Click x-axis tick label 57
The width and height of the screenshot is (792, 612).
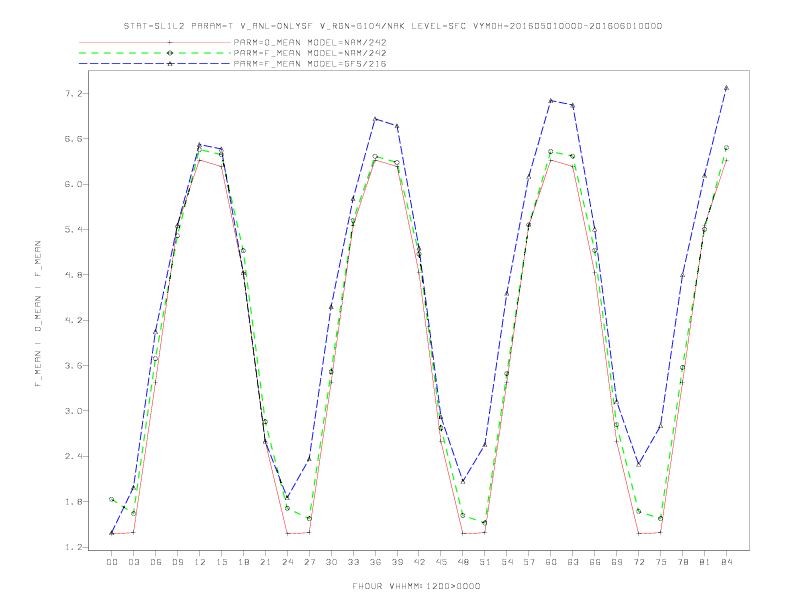(x=529, y=562)
